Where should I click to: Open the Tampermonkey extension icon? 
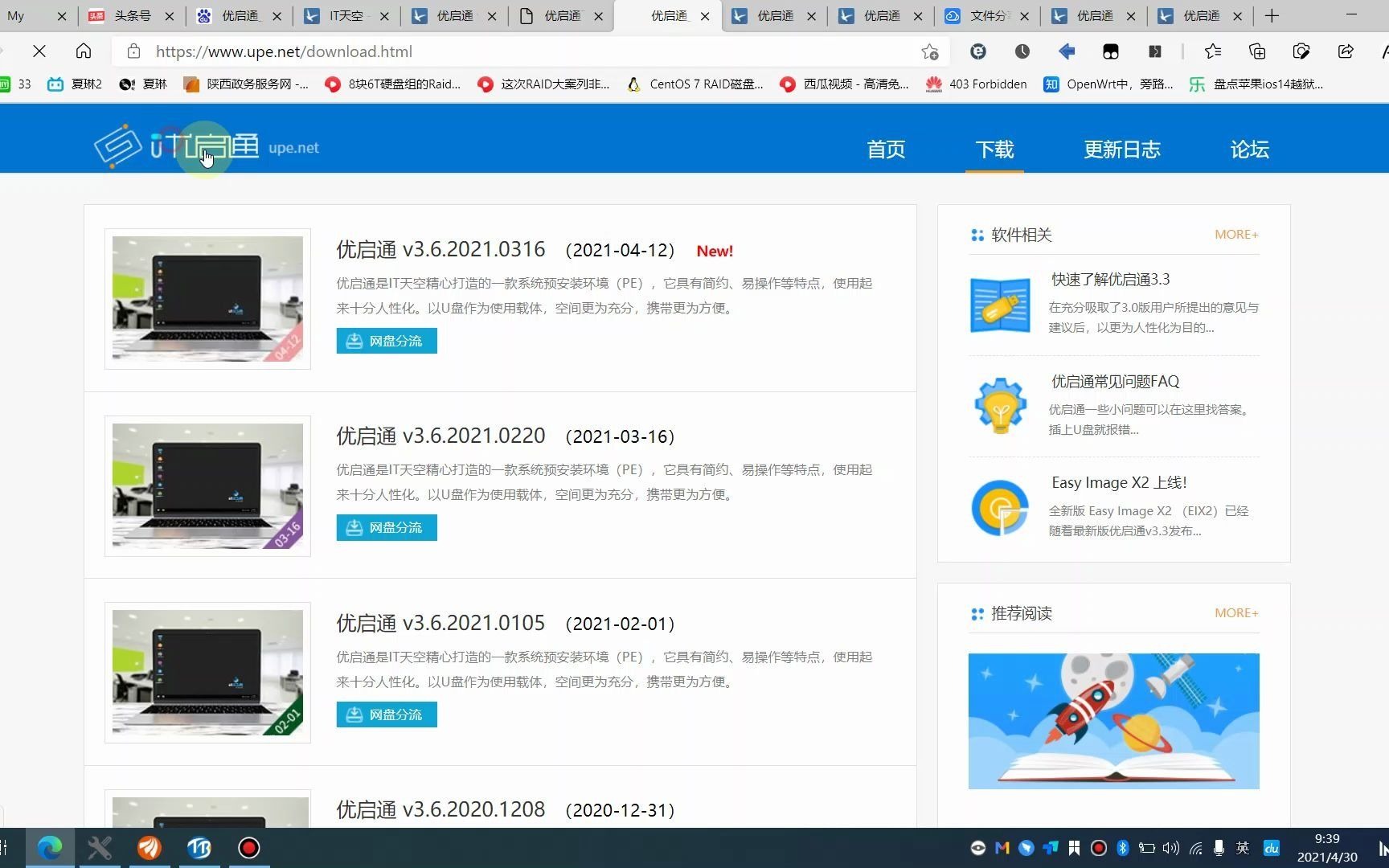[x=1111, y=51]
